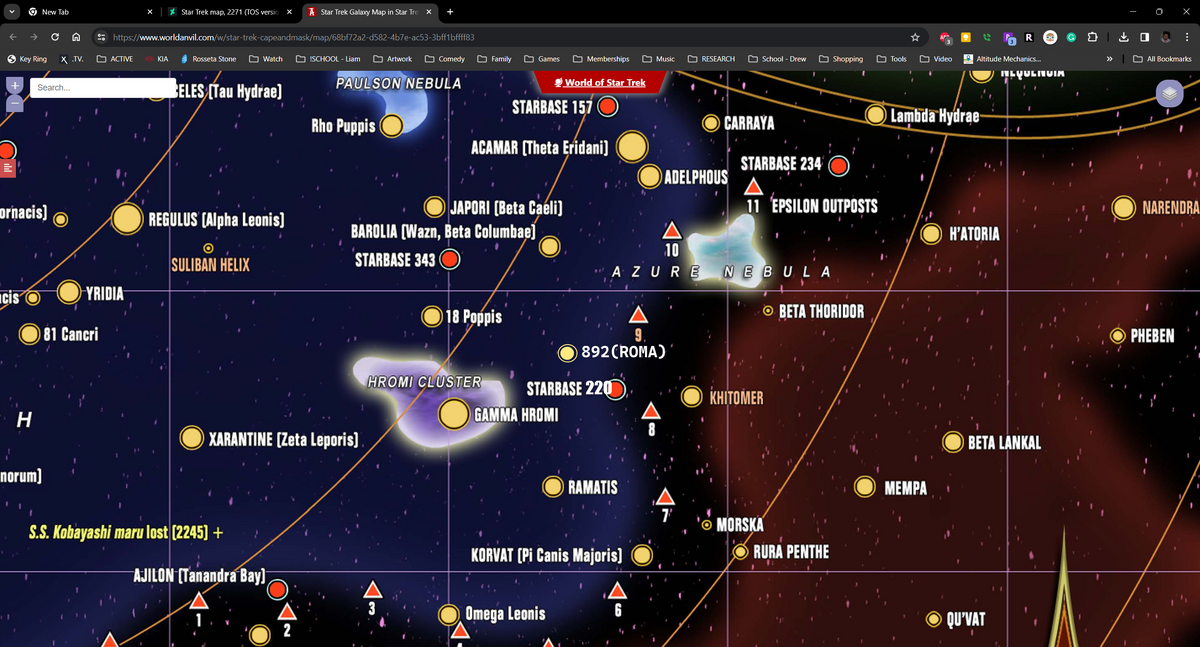Select outpost 8 triangle marker
This screenshot has height=647, width=1200.
tap(651, 410)
